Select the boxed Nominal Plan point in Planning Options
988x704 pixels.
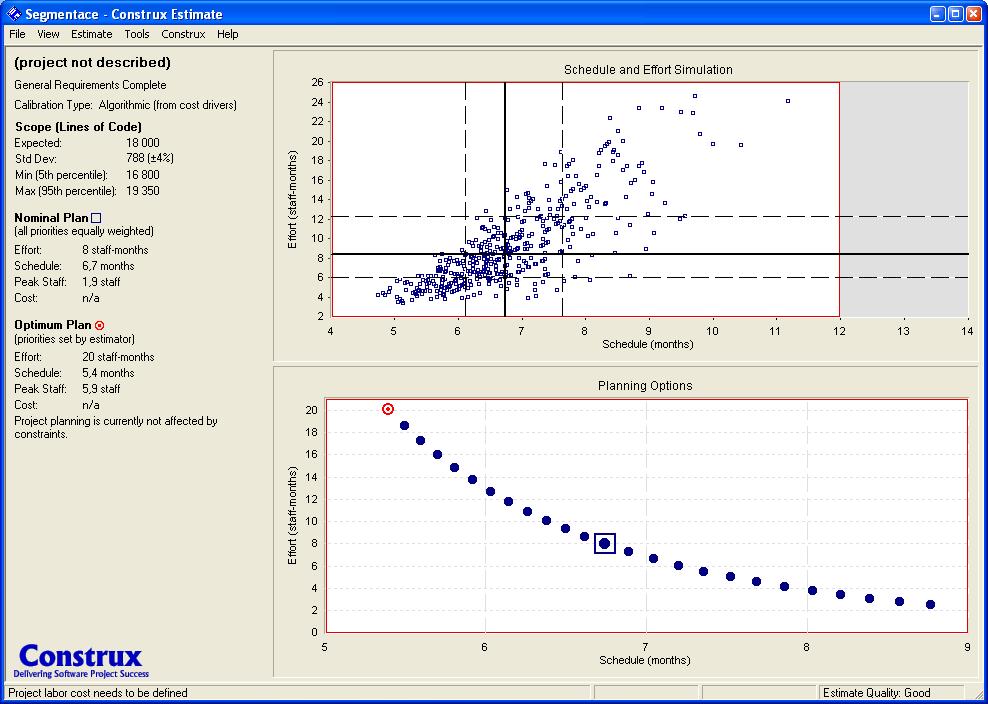605,543
